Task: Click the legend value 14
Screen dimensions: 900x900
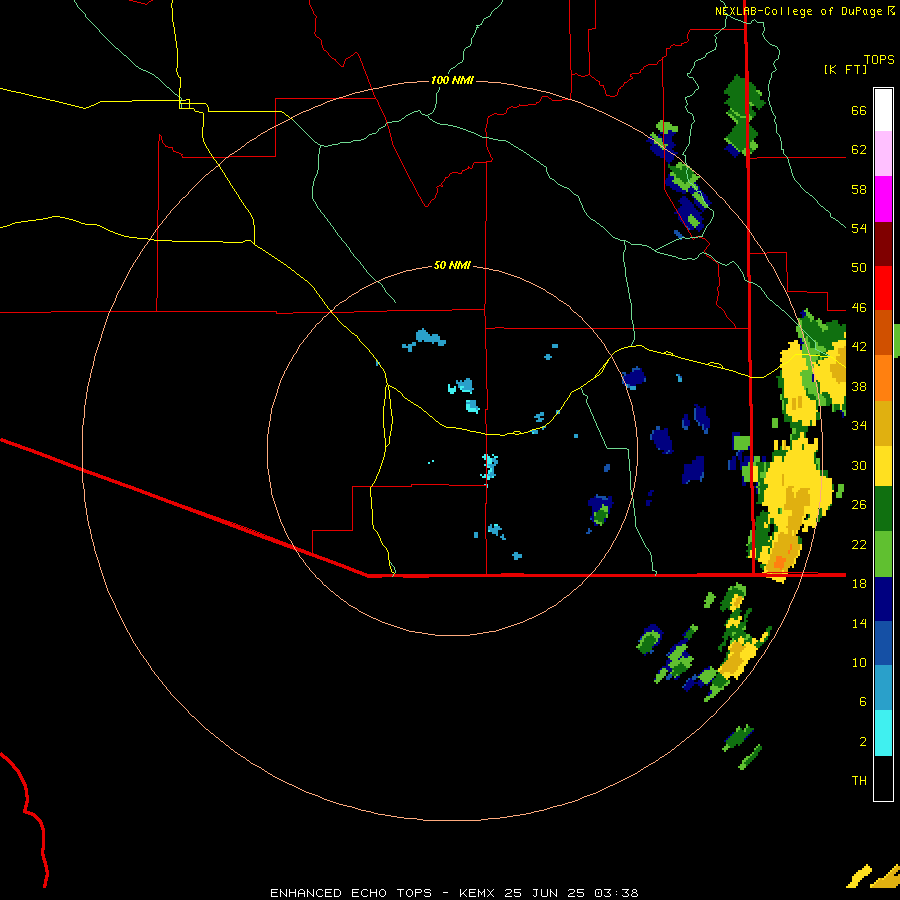Action: point(859,623)
